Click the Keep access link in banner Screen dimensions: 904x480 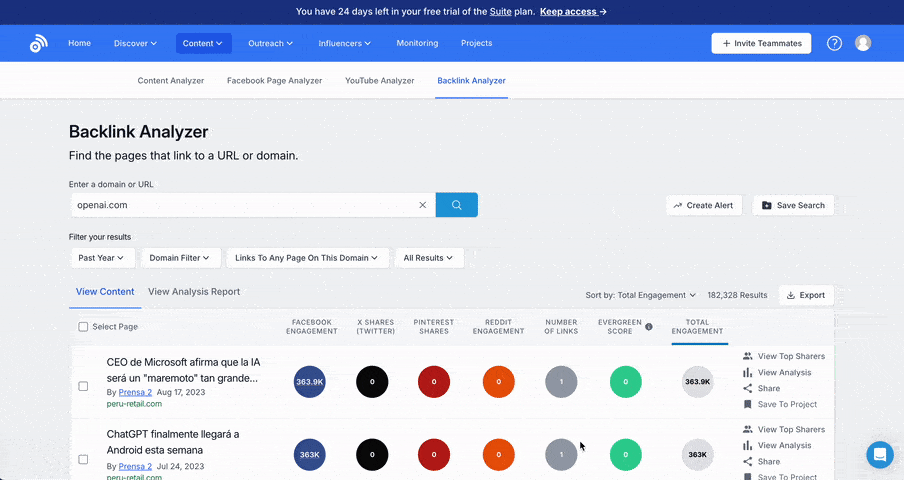[573, 12]
